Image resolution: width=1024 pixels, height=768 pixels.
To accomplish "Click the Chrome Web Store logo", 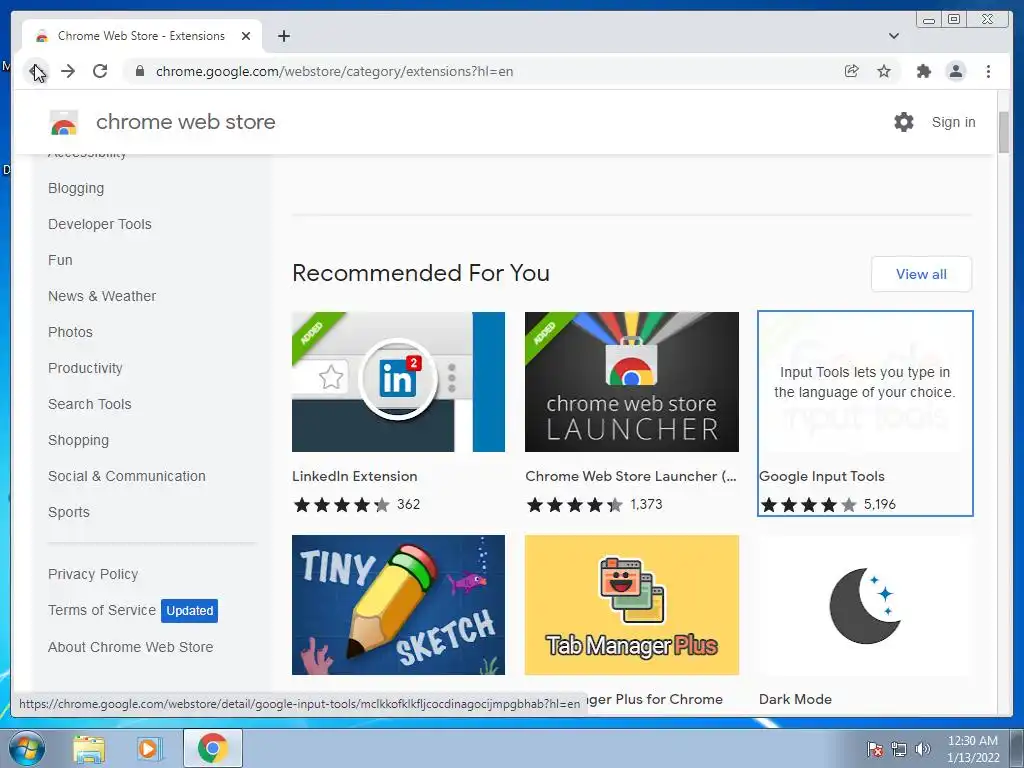I will click(64, 122).
